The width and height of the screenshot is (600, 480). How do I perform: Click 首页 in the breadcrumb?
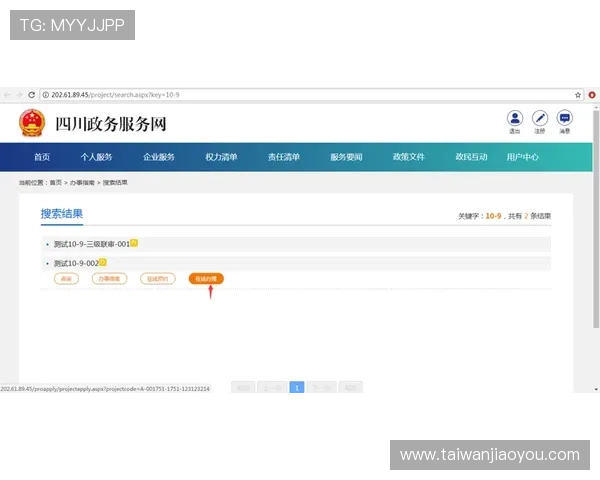55,183
